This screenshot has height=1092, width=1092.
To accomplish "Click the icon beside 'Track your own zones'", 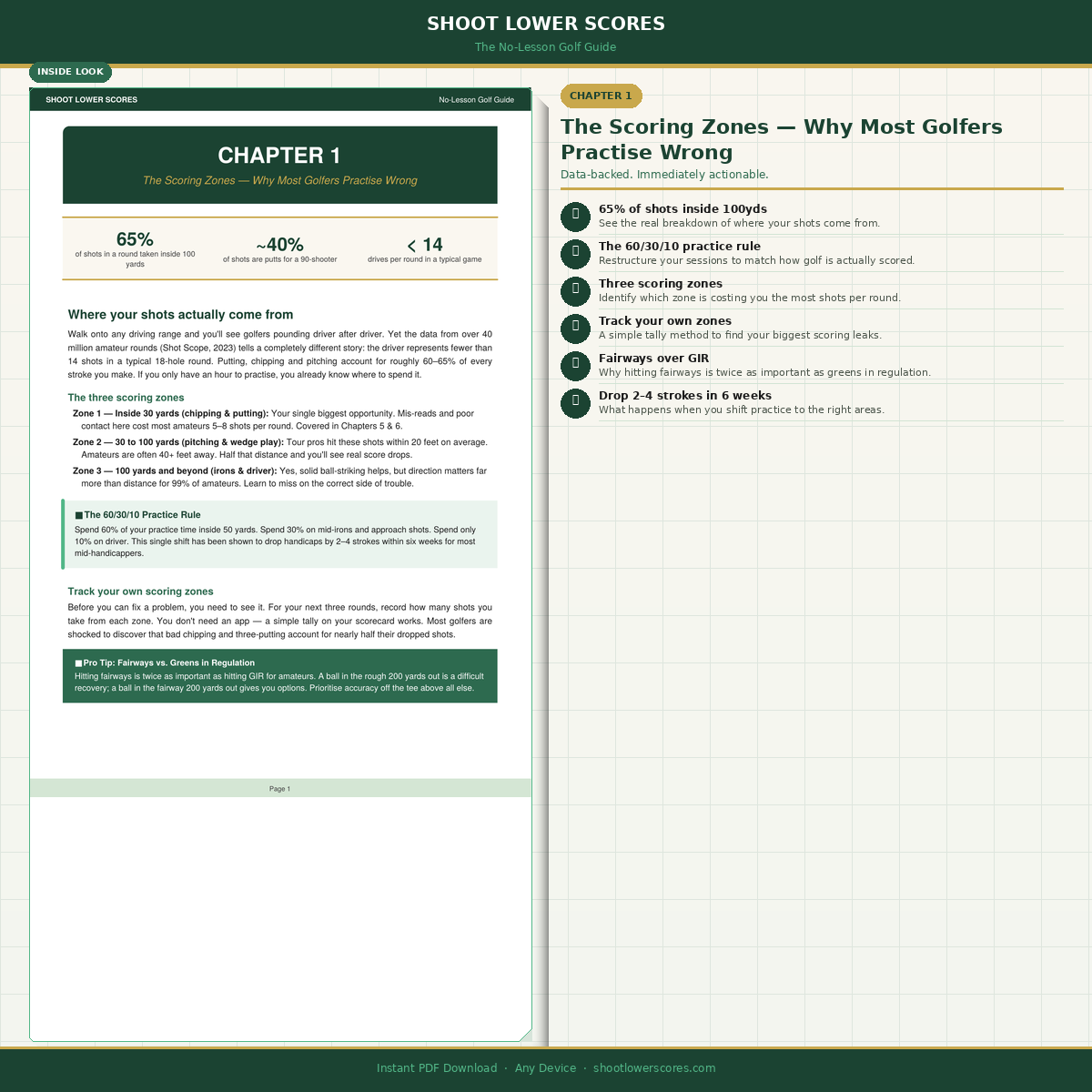I will 575,328.
